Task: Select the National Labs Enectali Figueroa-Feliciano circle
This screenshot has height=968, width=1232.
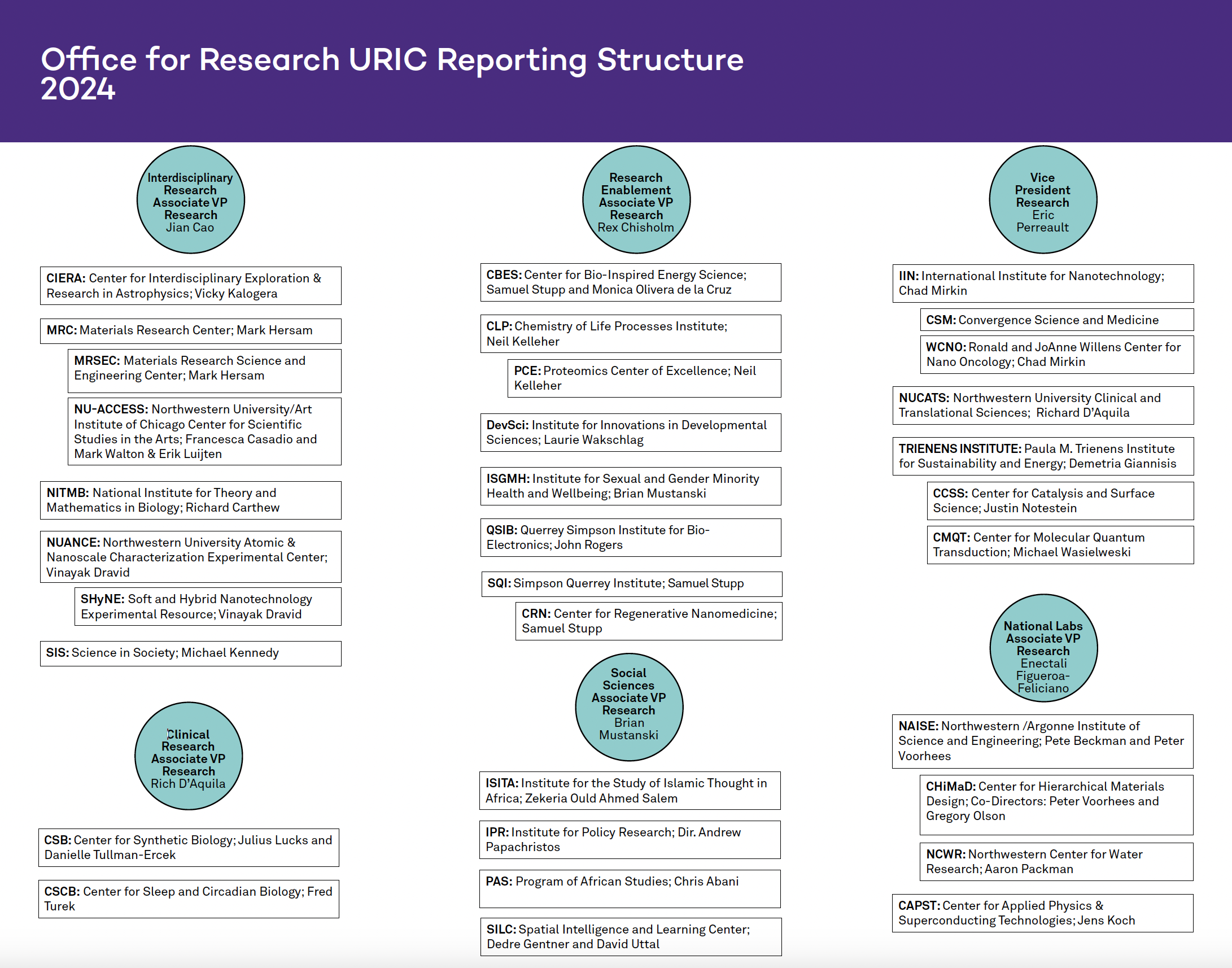Action: coord(1043,648)
